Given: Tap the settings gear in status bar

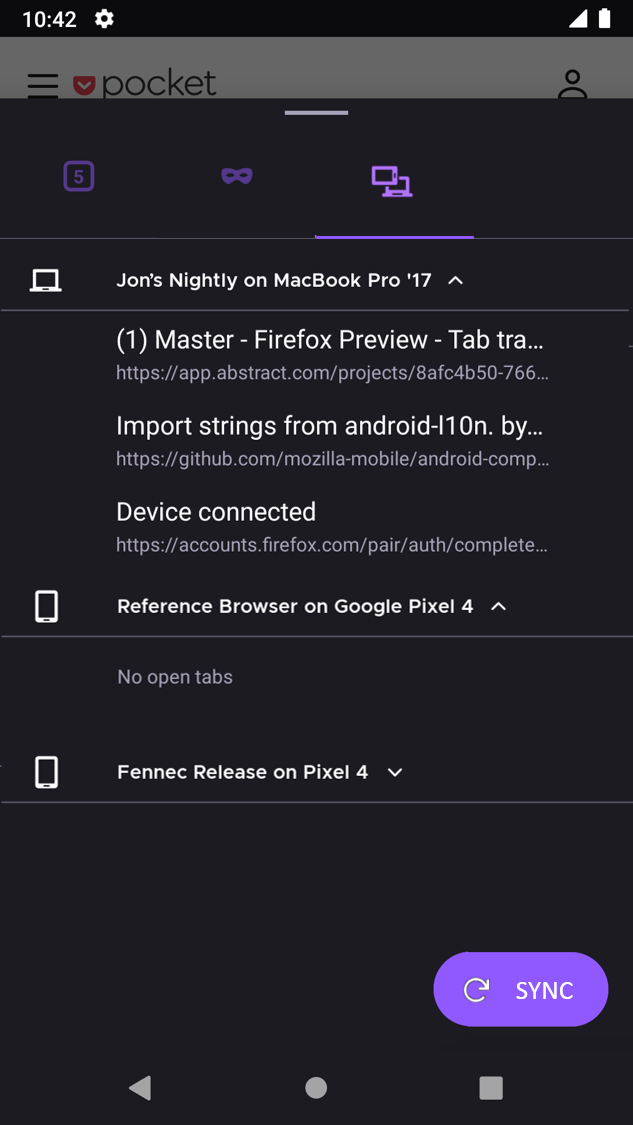Looking at the screenshot, I should point(104,19).
